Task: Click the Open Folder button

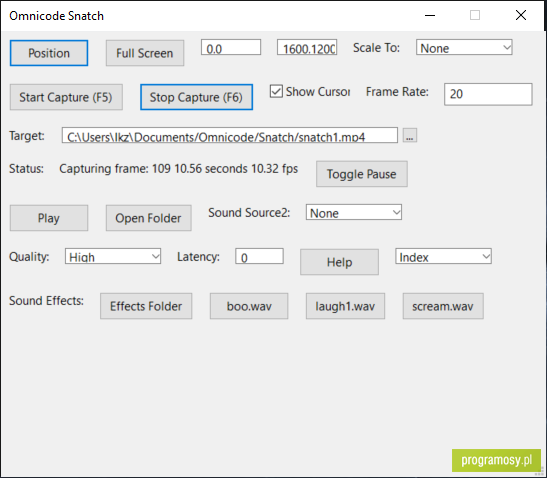Action: (149, 218)
